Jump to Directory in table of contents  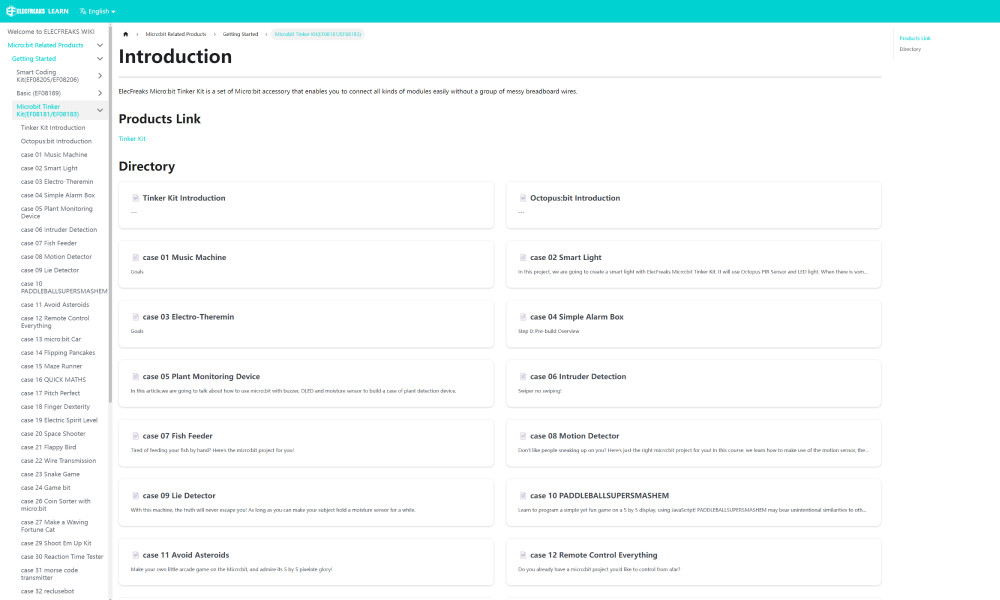point(910,49)
